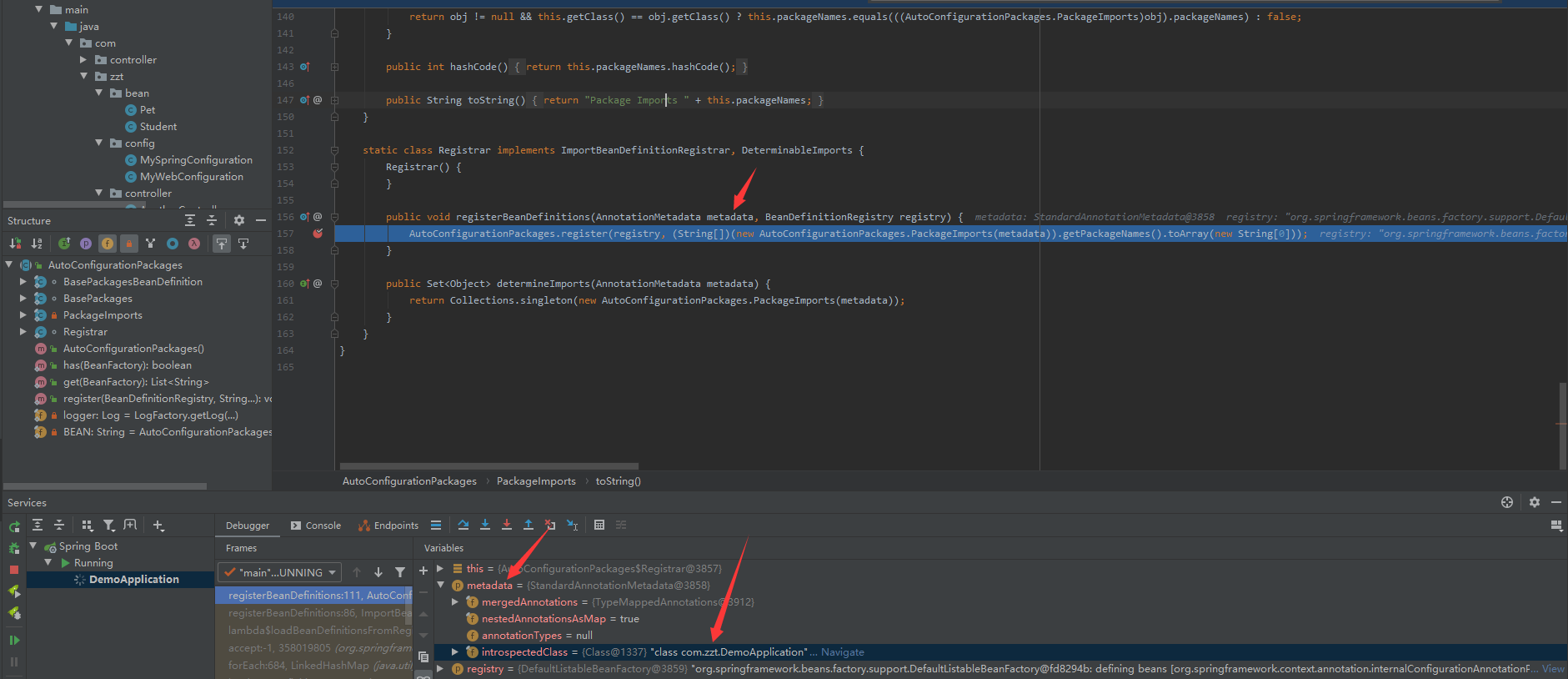Screen dimensions: 1568x679
Task: Open Services panel settings gear
Action: pos(1535,502)
